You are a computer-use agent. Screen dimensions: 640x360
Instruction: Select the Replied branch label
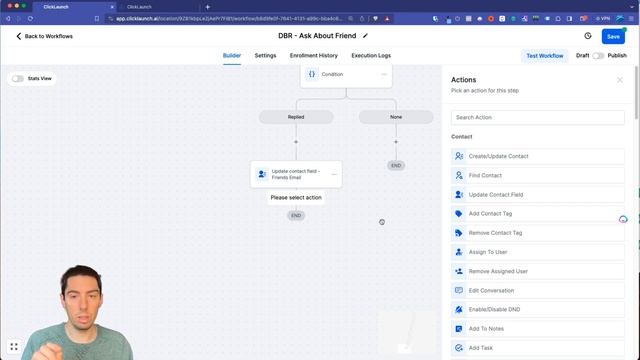tap(296, 117)
